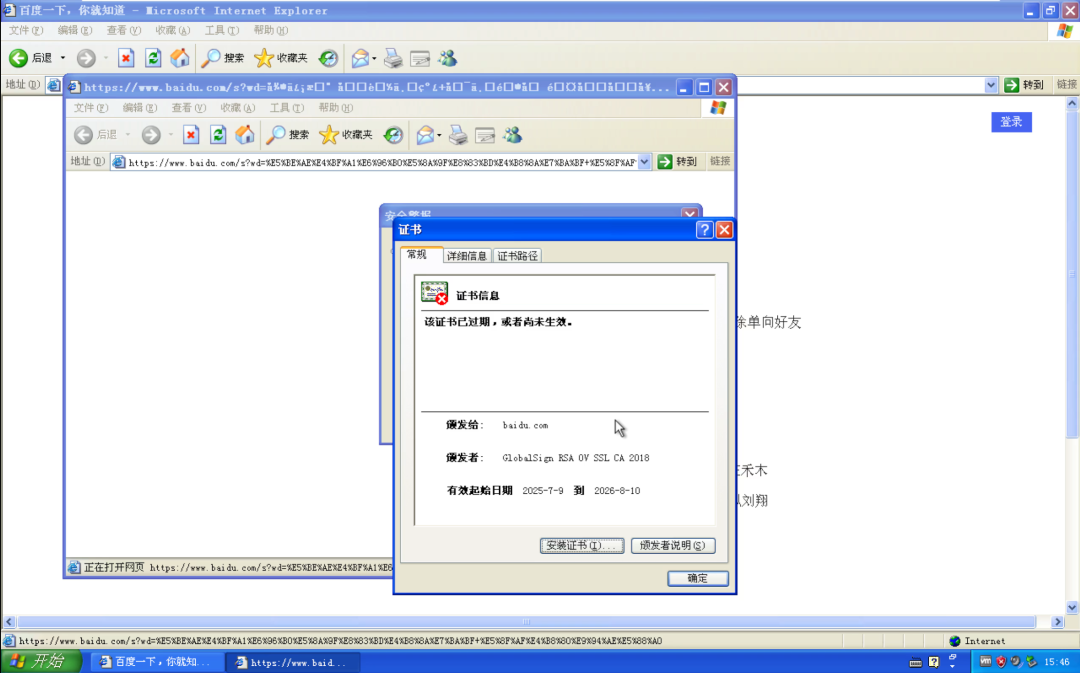The image size is (1080, 673).
Task: Click taskbar clock showing 15:46
Action: [x=1056, y=662]
